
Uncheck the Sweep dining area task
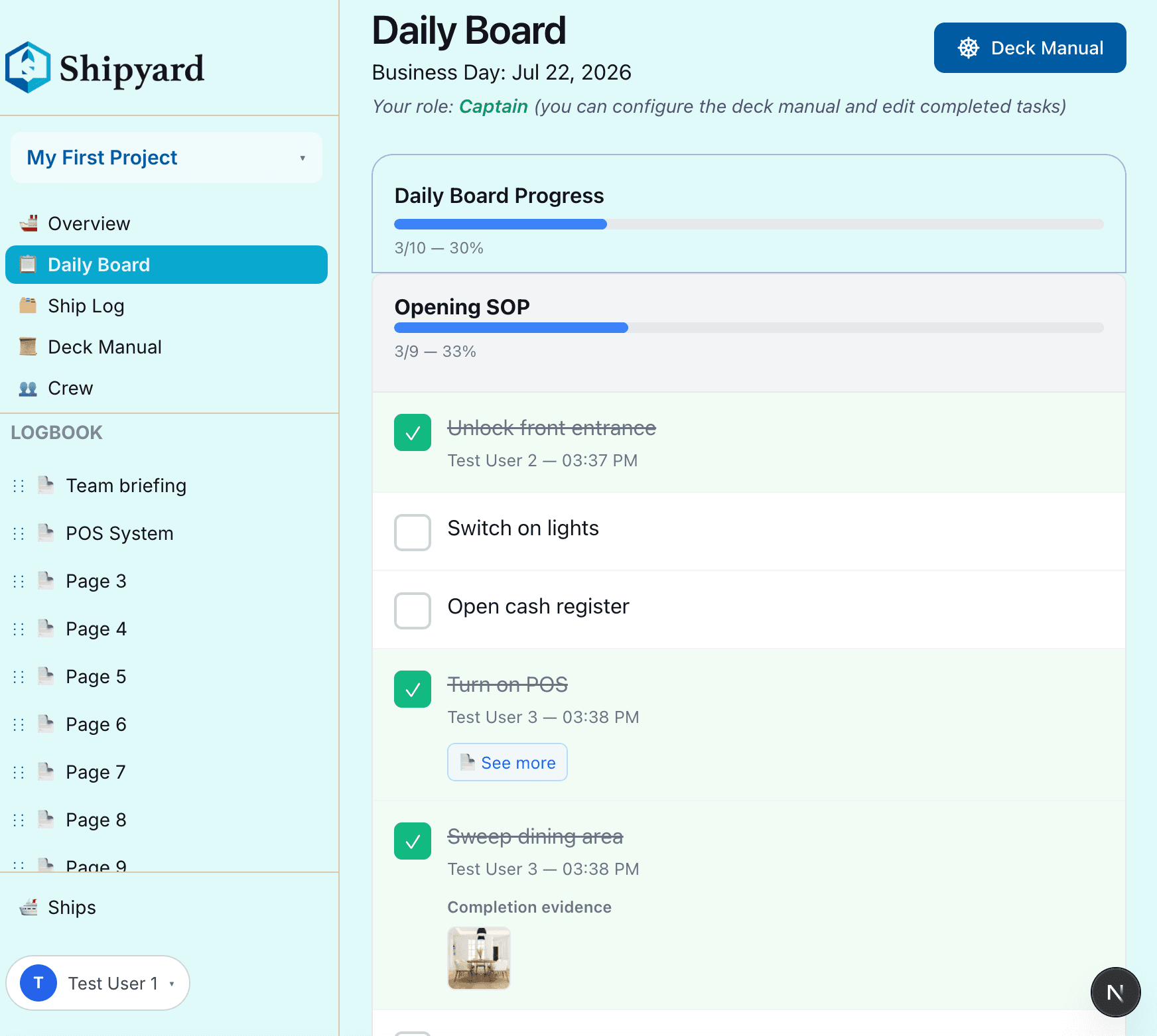(x=413, y=841)
